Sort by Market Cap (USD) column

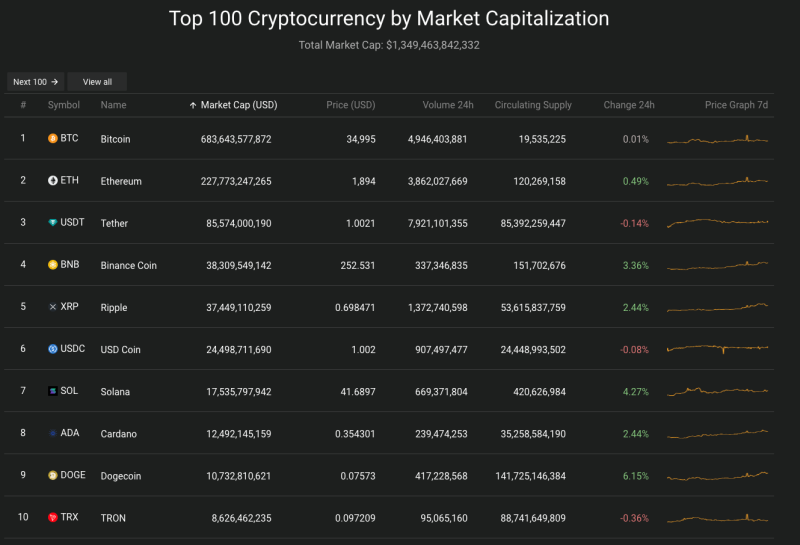click(x=239, y=105)
